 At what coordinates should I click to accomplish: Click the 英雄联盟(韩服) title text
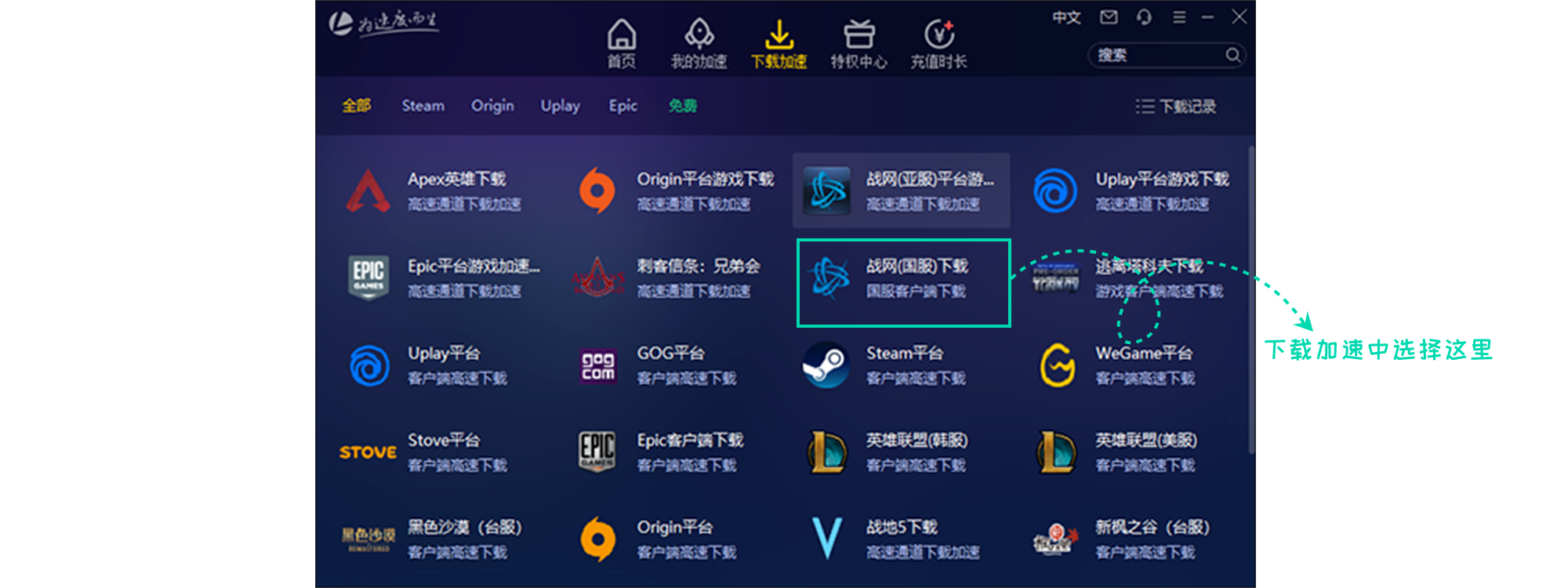[x=916, y=441]
